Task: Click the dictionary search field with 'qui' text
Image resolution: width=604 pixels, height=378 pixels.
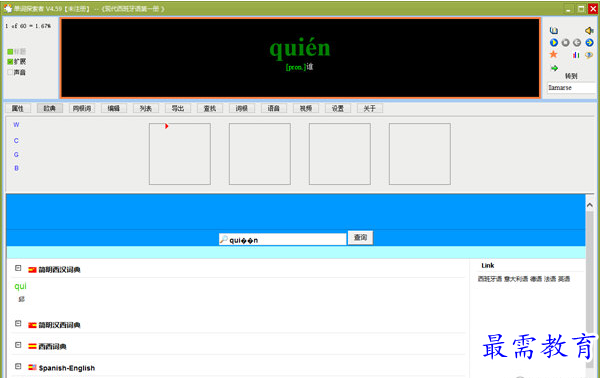Action: pyautogui.click(x=282, y=239)
